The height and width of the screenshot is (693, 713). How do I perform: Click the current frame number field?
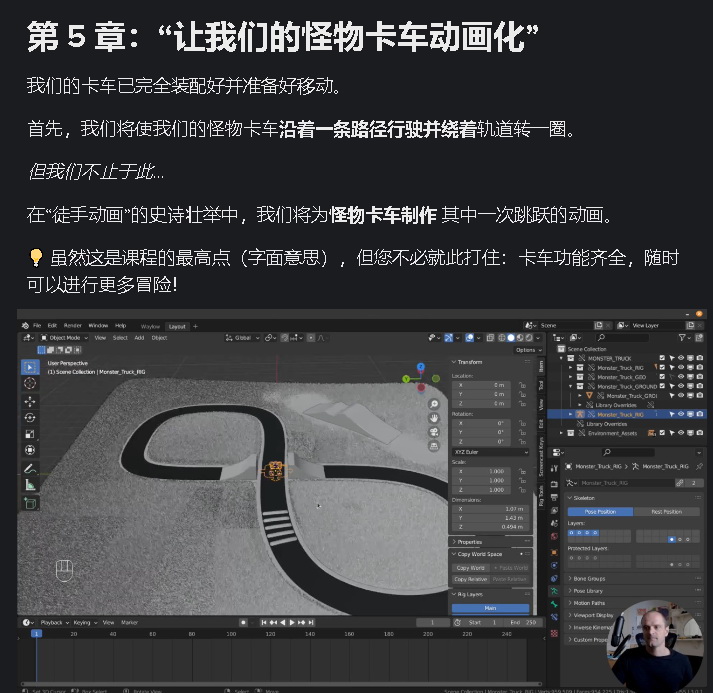point(432,622)
